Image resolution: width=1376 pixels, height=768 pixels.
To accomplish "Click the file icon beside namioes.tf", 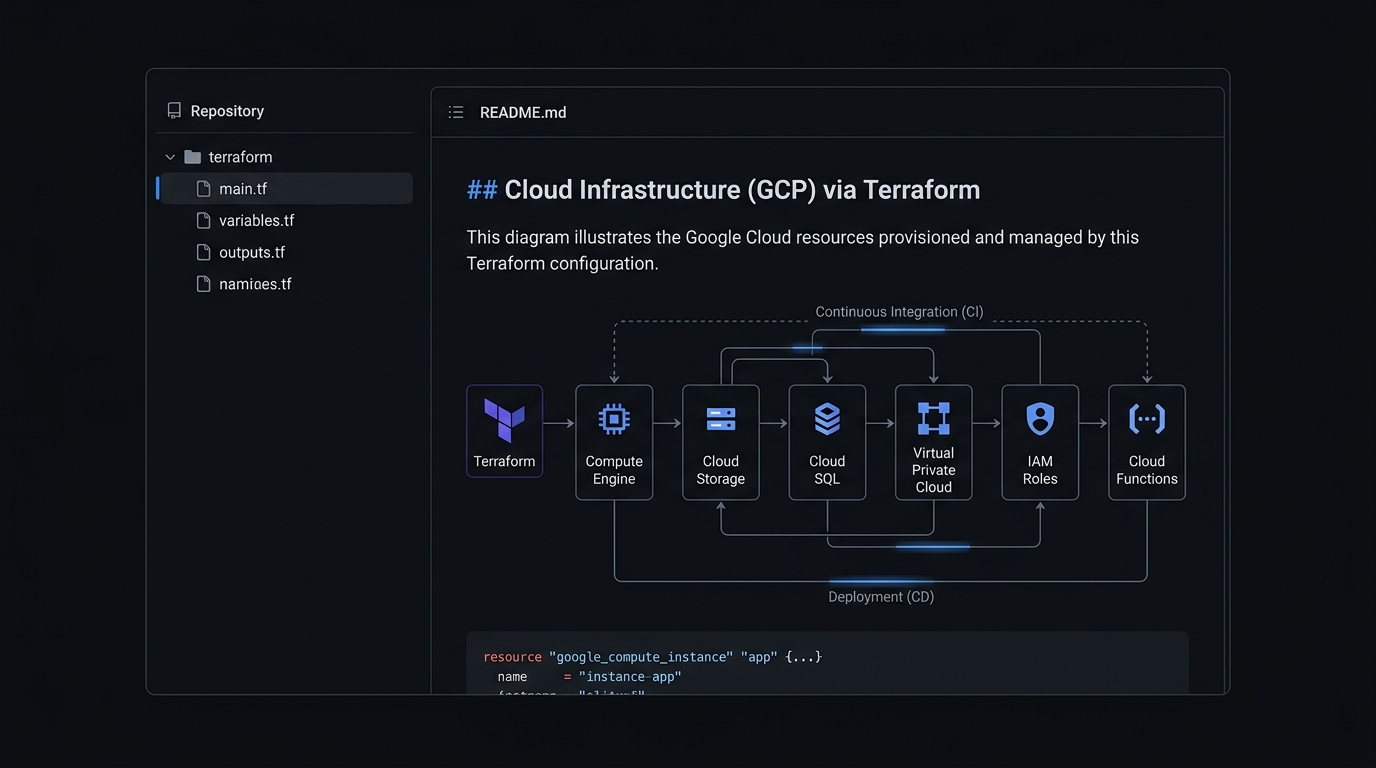I will coord(204,285).
